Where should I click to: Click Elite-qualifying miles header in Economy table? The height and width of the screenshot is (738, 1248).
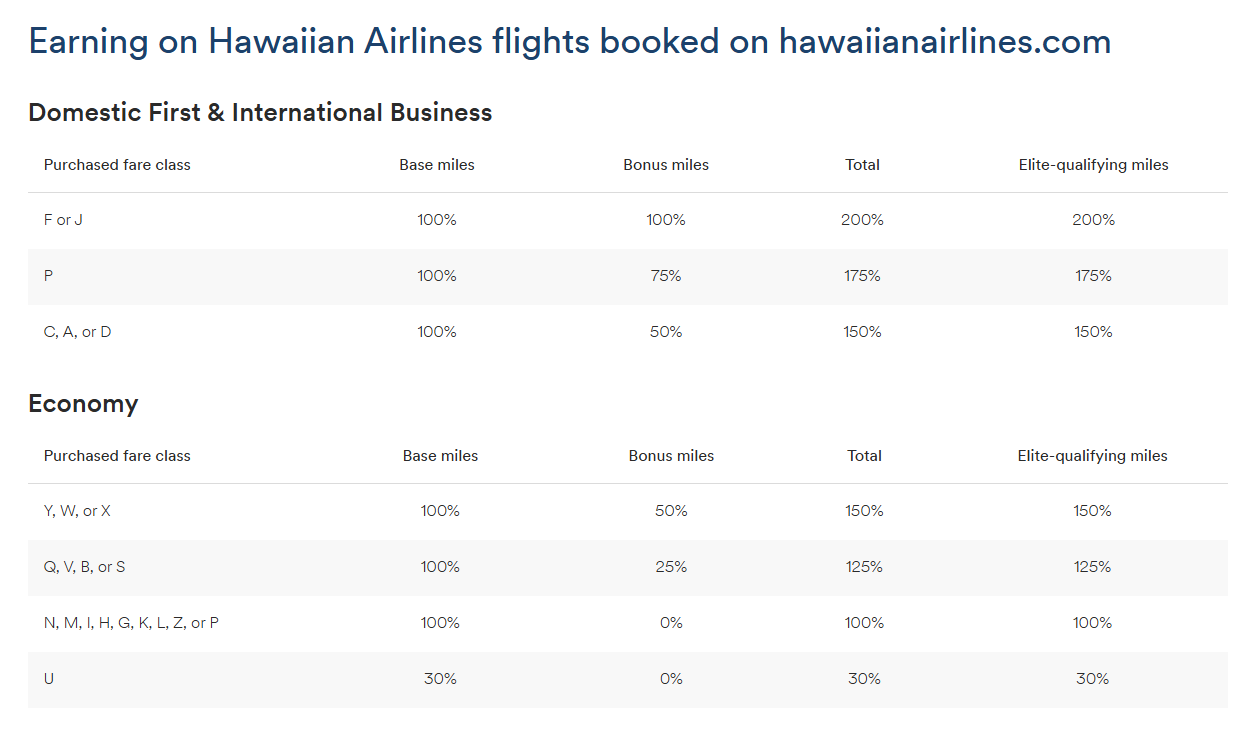[1092, 456]
